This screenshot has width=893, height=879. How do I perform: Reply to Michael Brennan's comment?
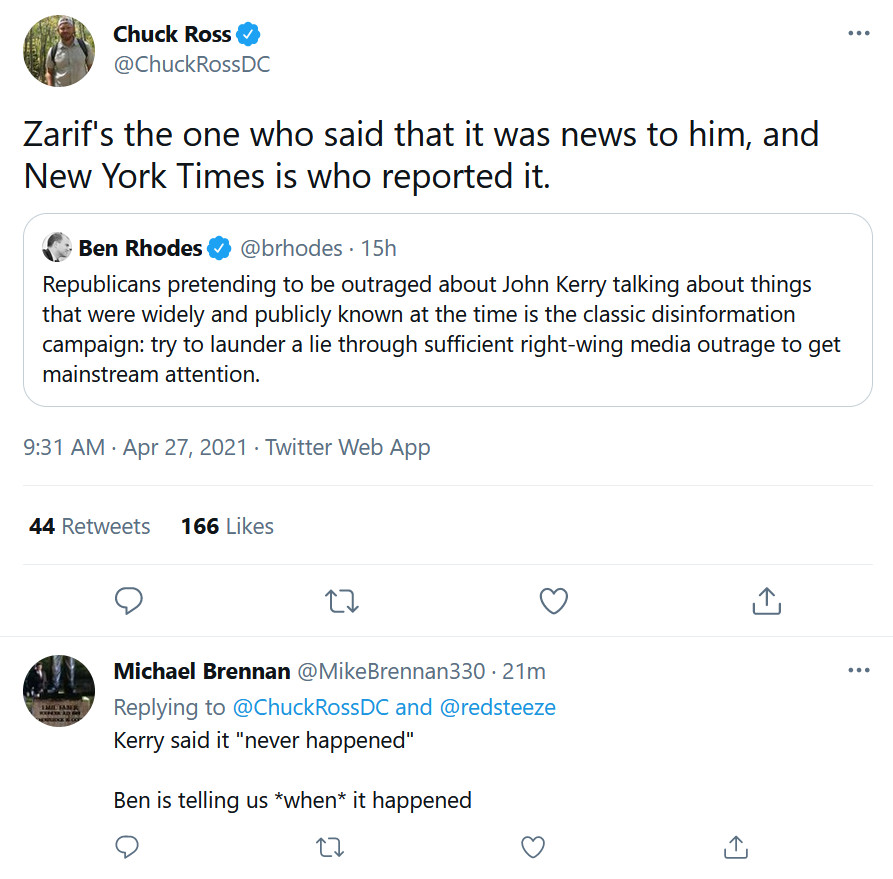[127, 847]
